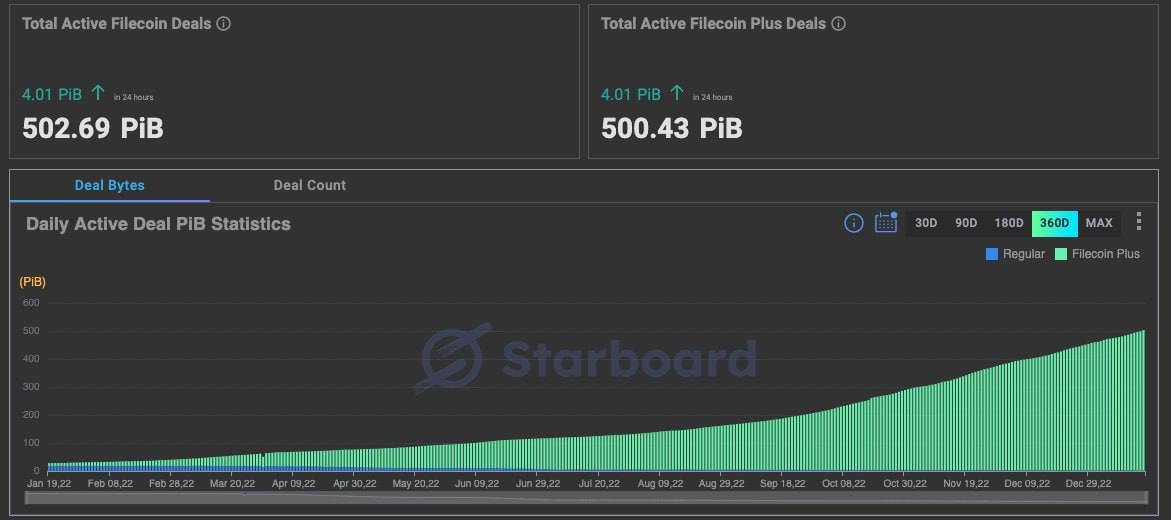
Task: Select the 90D time range
Action: [966, 223]
